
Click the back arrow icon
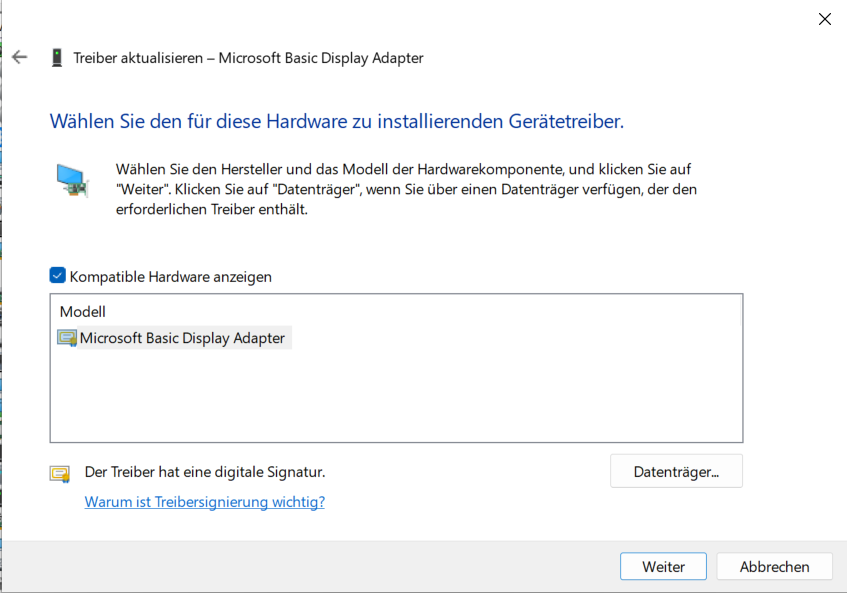pos(19,57)
